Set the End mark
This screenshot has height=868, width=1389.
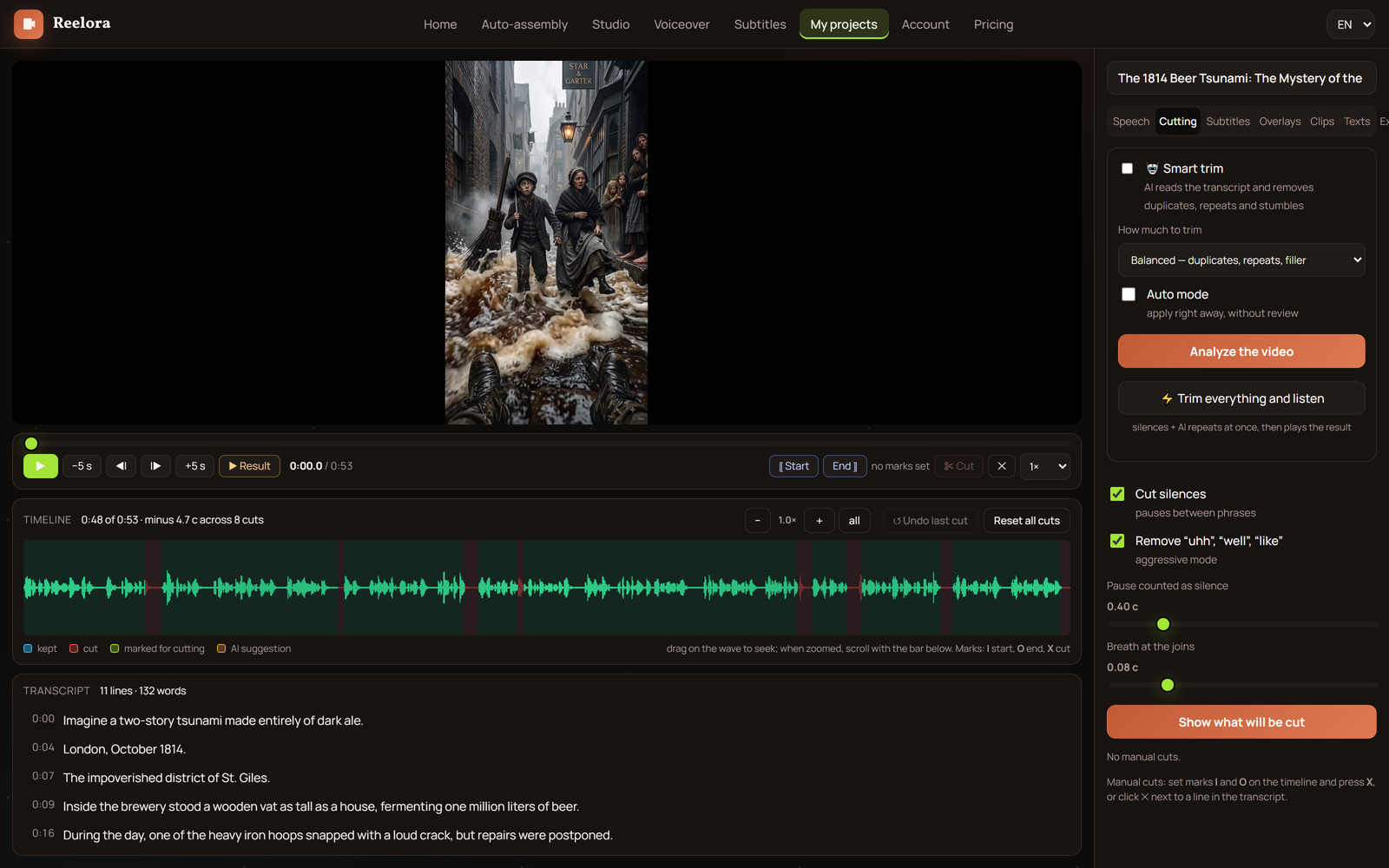(845, 466)
